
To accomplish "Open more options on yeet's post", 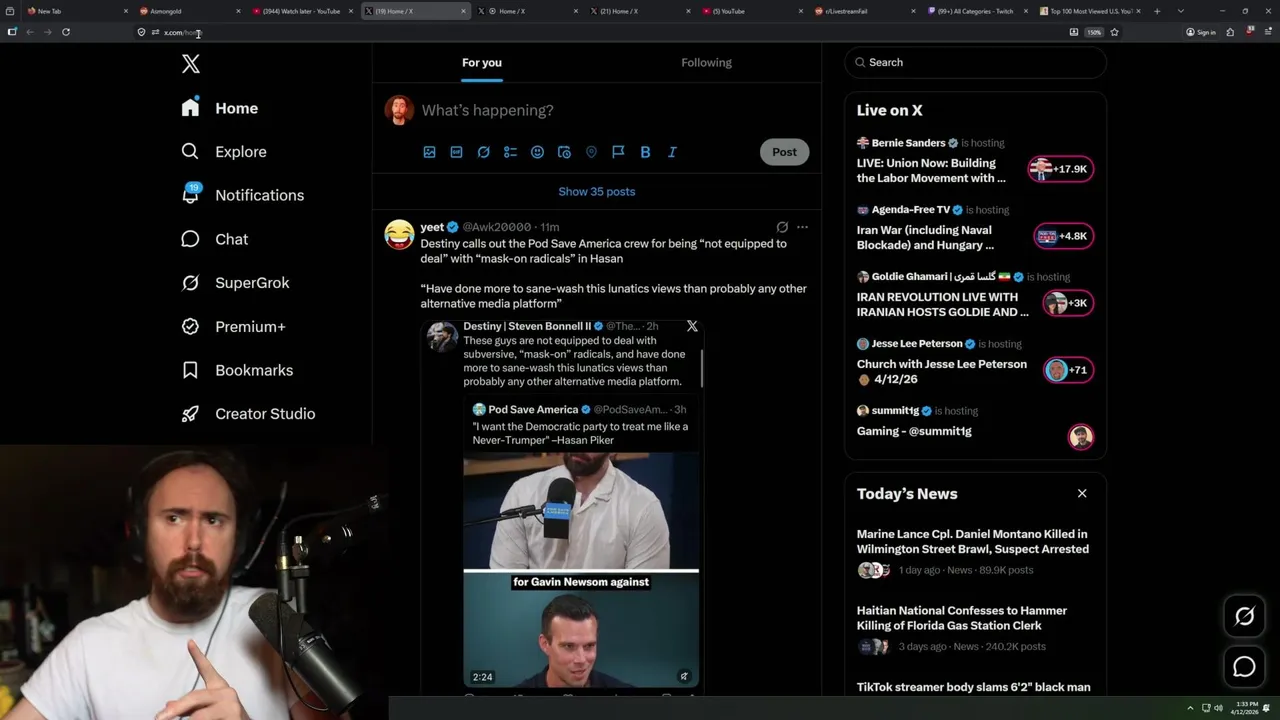I will [802, 227].
